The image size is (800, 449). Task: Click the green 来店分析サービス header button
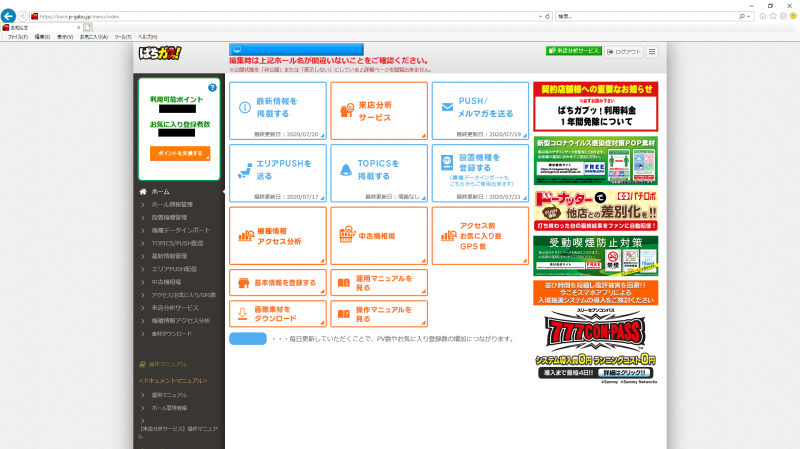tap(574, 51)
